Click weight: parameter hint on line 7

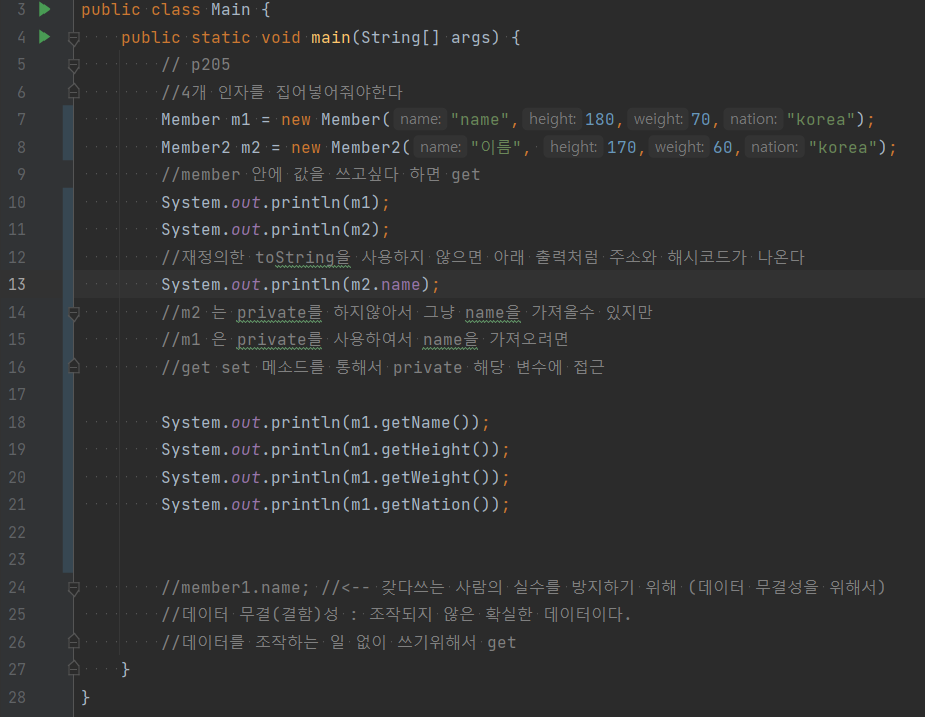[657, 119]
